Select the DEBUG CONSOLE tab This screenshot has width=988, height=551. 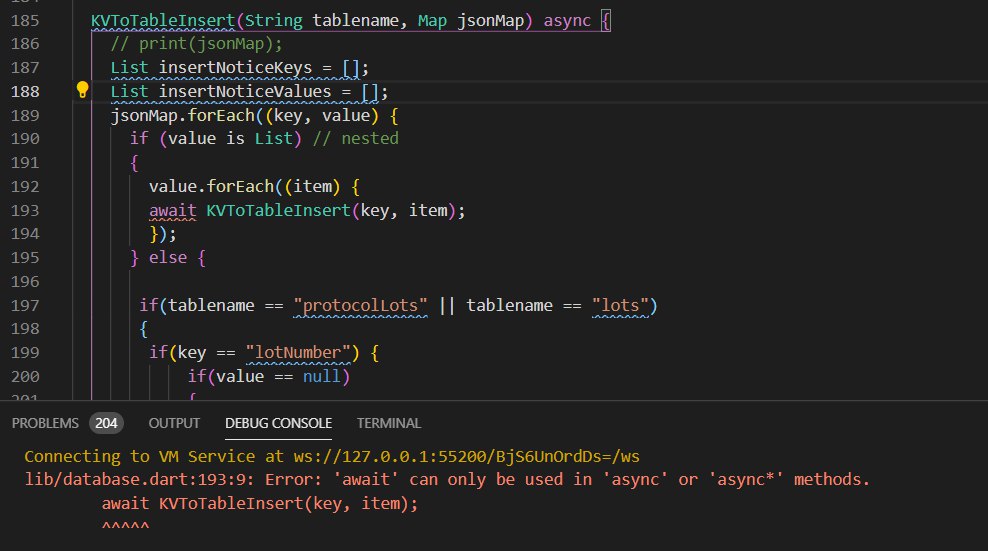tap(279, 423)
